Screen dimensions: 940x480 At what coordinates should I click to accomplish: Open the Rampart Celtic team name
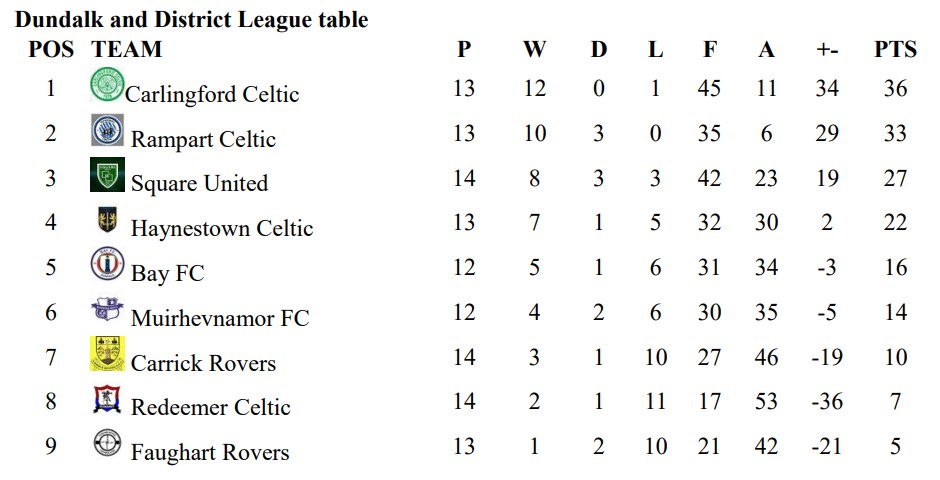(203, 140)
